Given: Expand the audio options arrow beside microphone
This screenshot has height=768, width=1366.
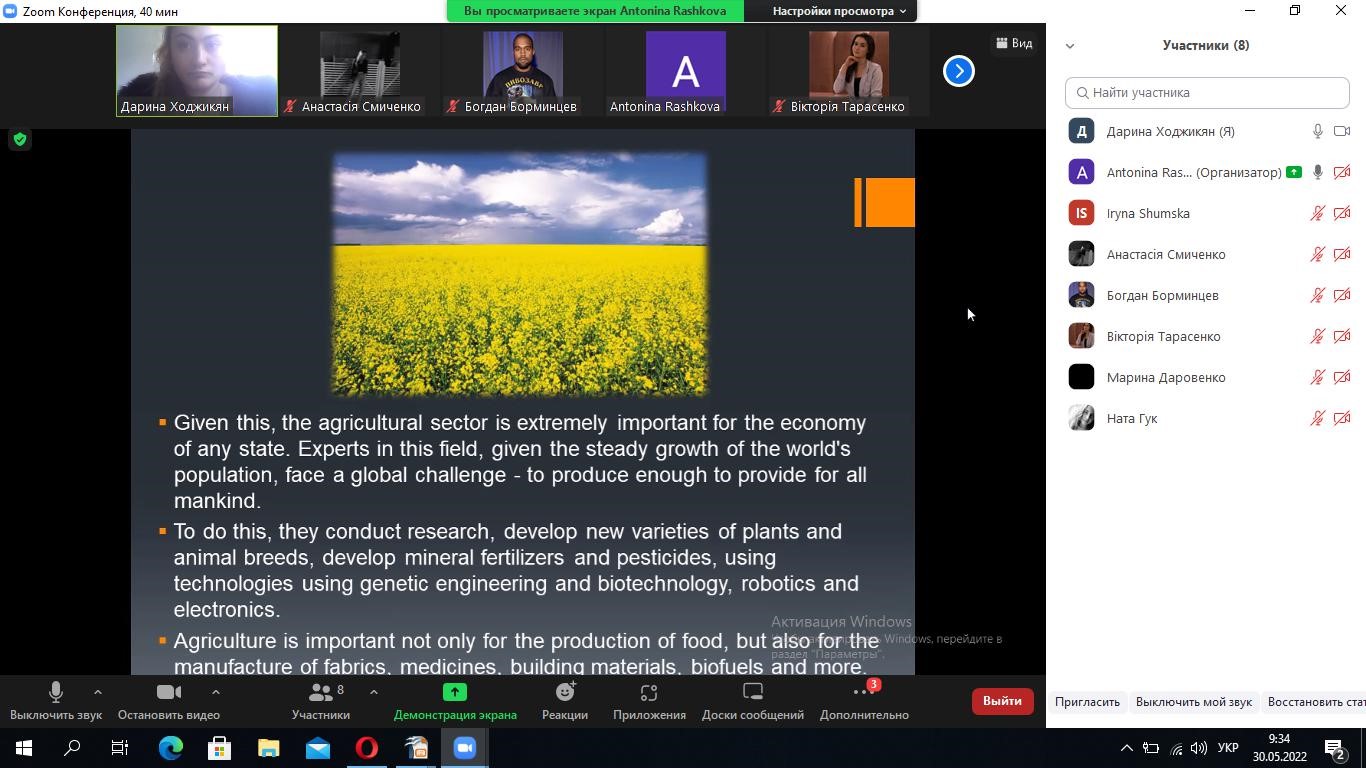Looking at the screenshot, I should click(x=97, y=692).
